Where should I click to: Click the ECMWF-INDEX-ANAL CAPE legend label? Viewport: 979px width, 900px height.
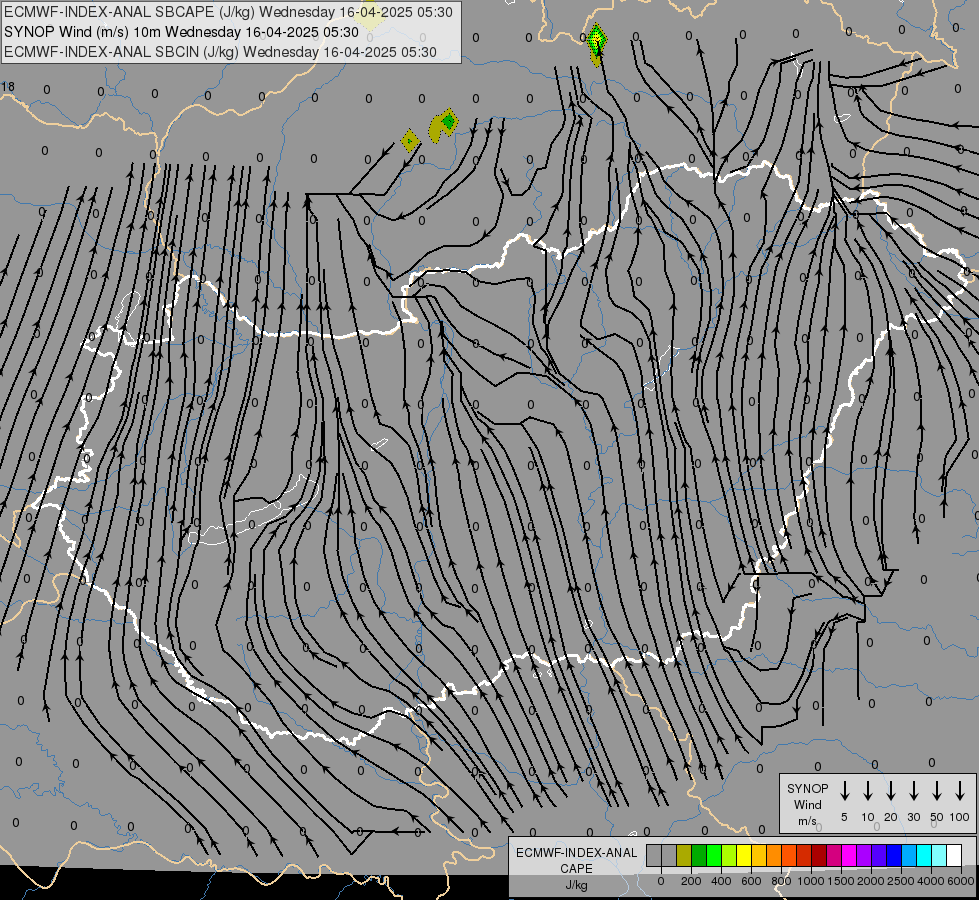coord(576,868)
